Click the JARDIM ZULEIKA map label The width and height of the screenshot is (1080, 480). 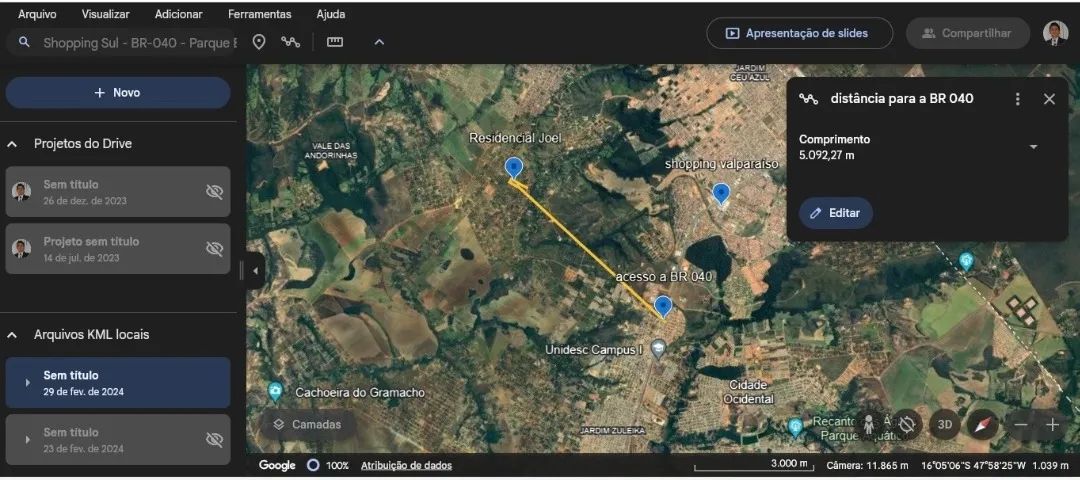coord(612,430)
